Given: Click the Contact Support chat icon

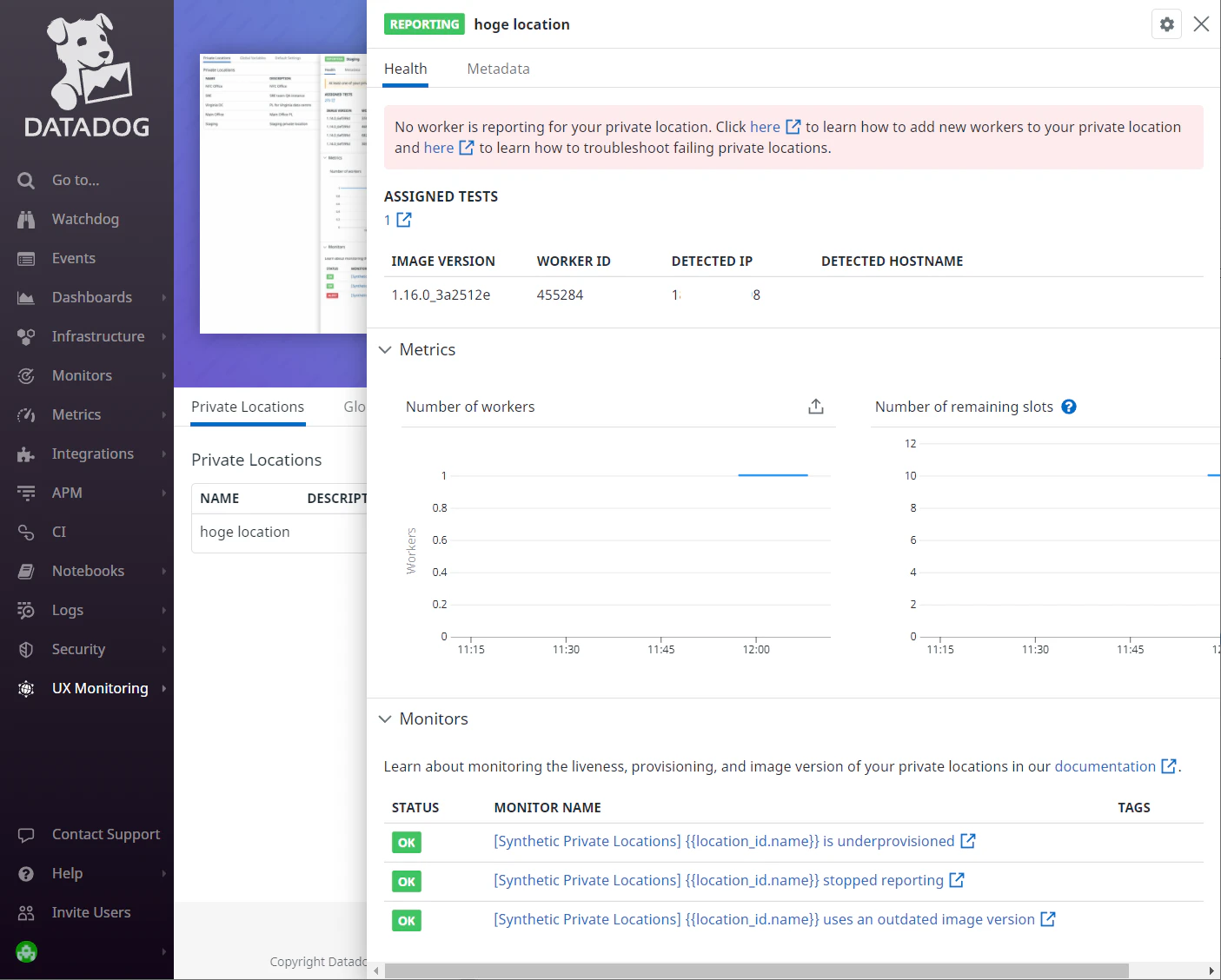Looking at the screenshot, I should click(x=26, y=835).
